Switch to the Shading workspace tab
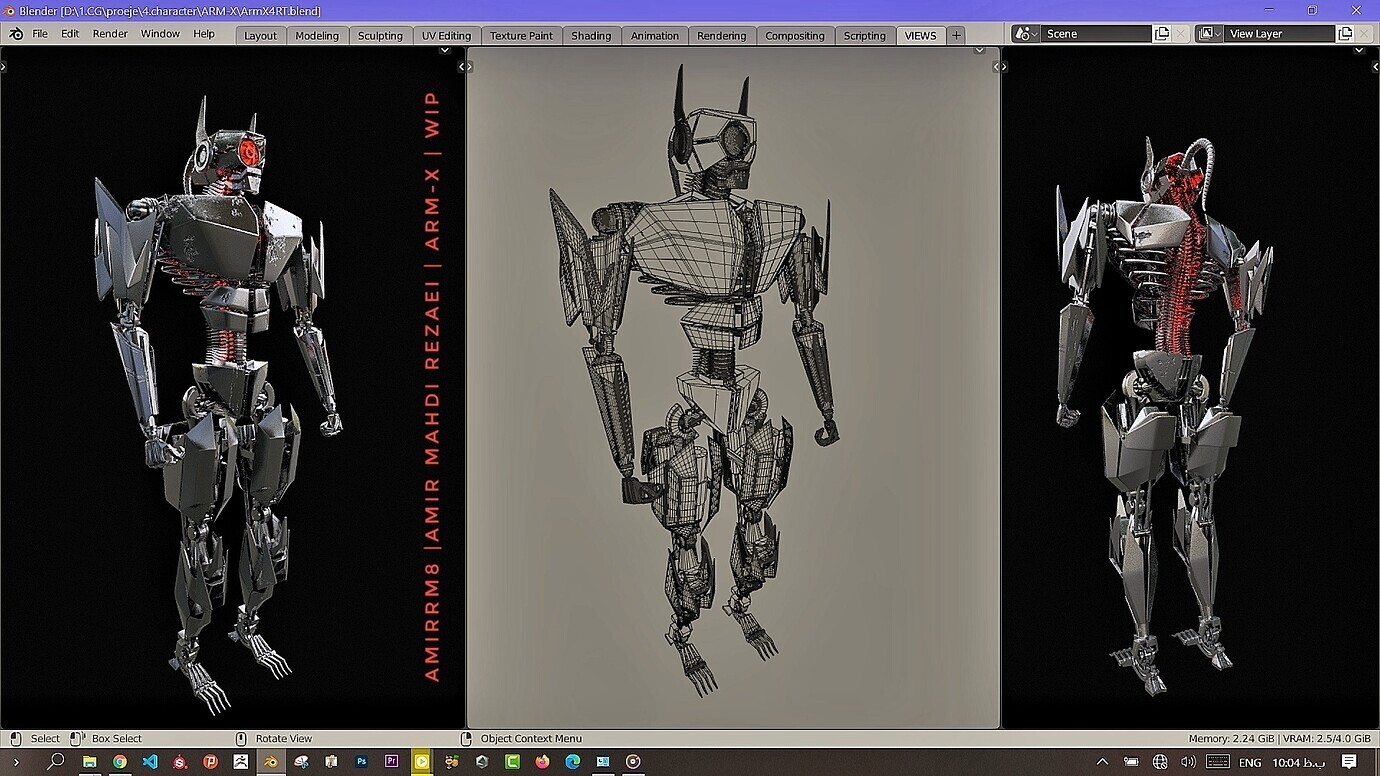Viewport: 1380px width, 776px height. pos(591,35)
